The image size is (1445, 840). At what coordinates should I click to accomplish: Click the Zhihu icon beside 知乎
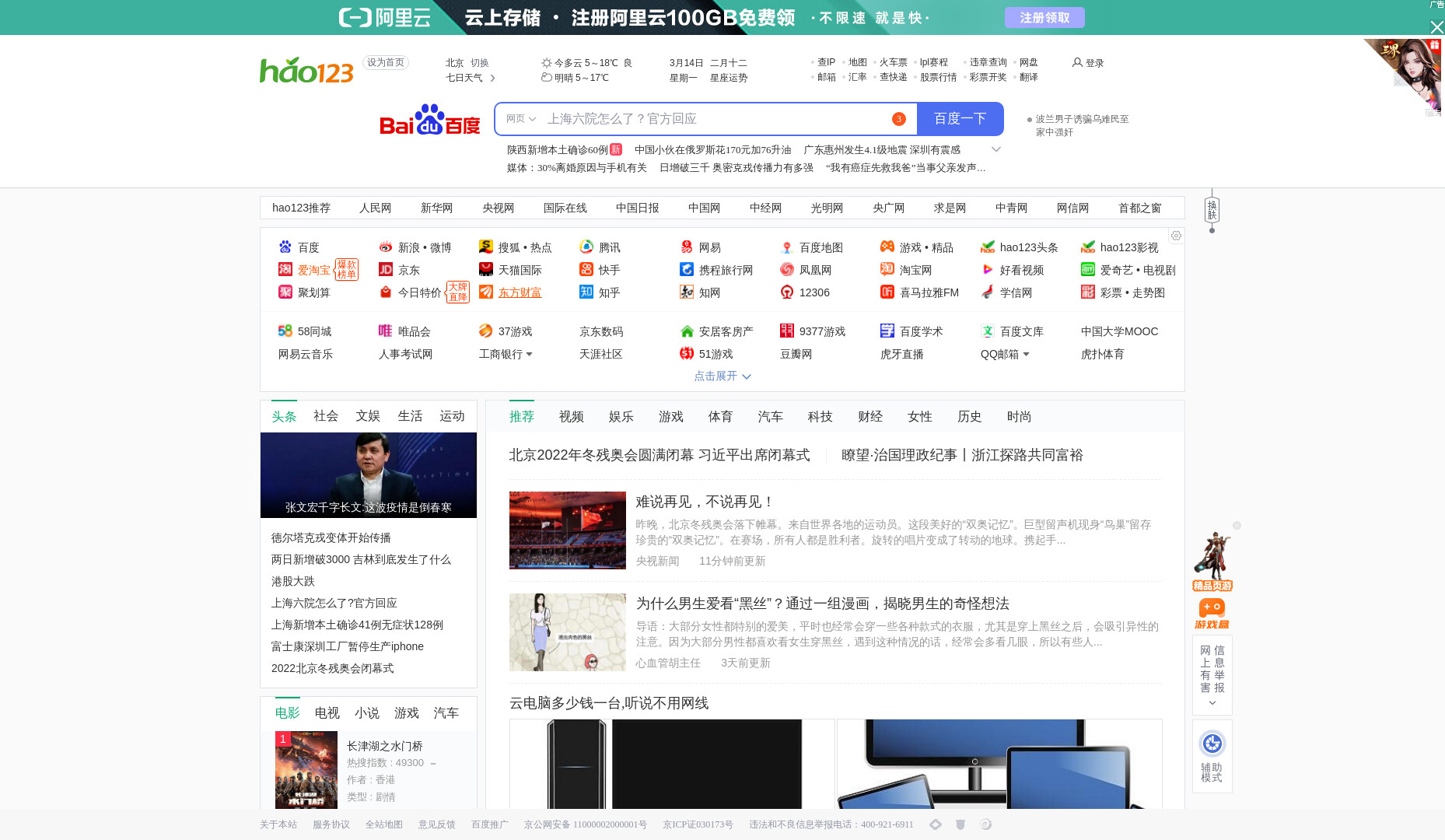point(586,292)
